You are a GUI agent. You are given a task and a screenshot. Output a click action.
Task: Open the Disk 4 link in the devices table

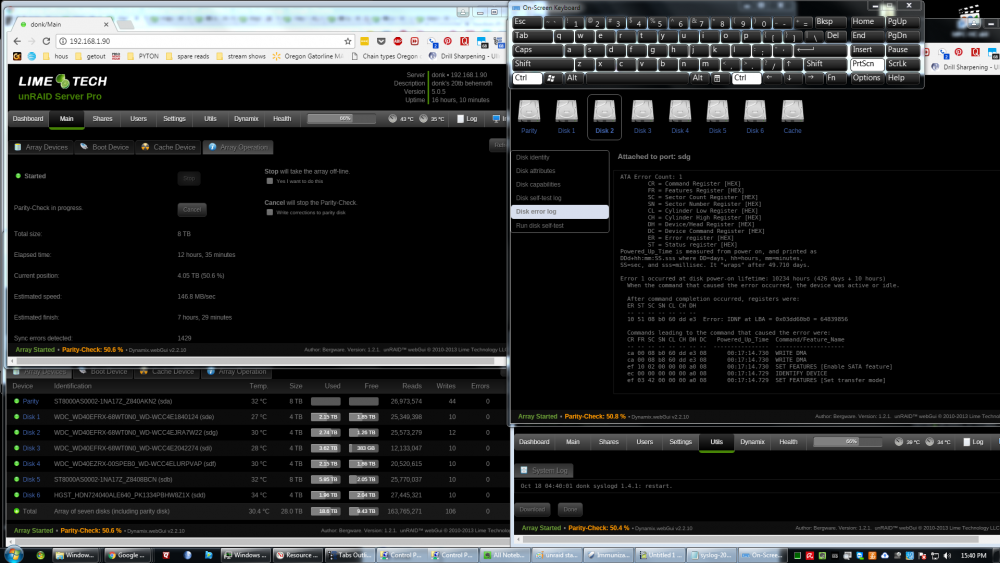point(31,464)
